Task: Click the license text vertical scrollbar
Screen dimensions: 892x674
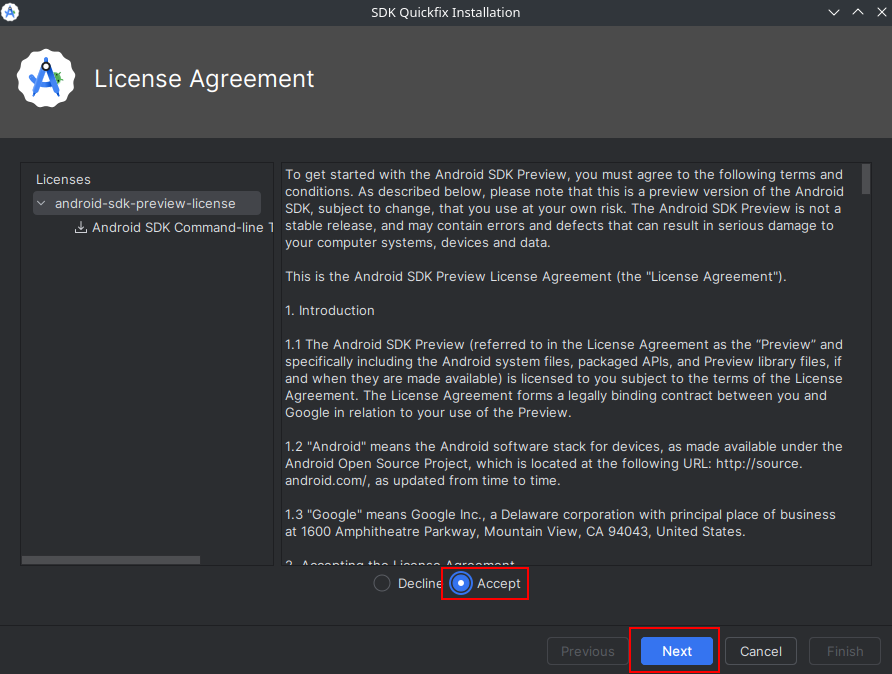Action: [x=866, y=179]
